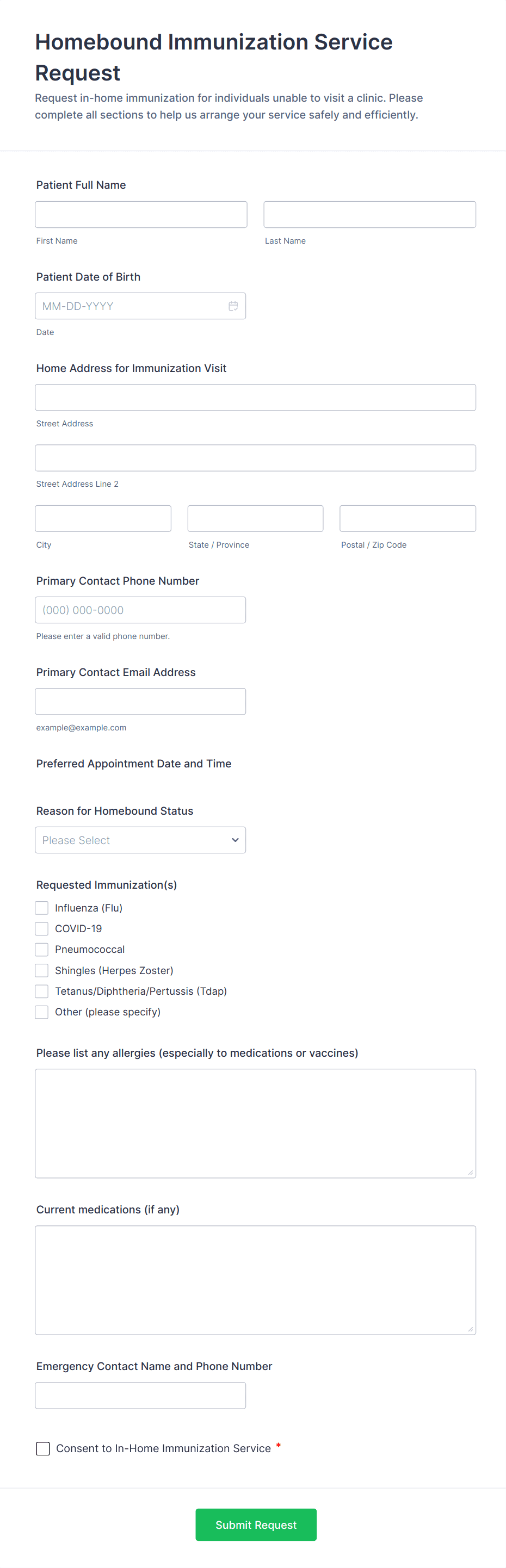Click the Last Name input field
The height and width of the screenshot is (1568, 506).
click(x=369, y=215)
